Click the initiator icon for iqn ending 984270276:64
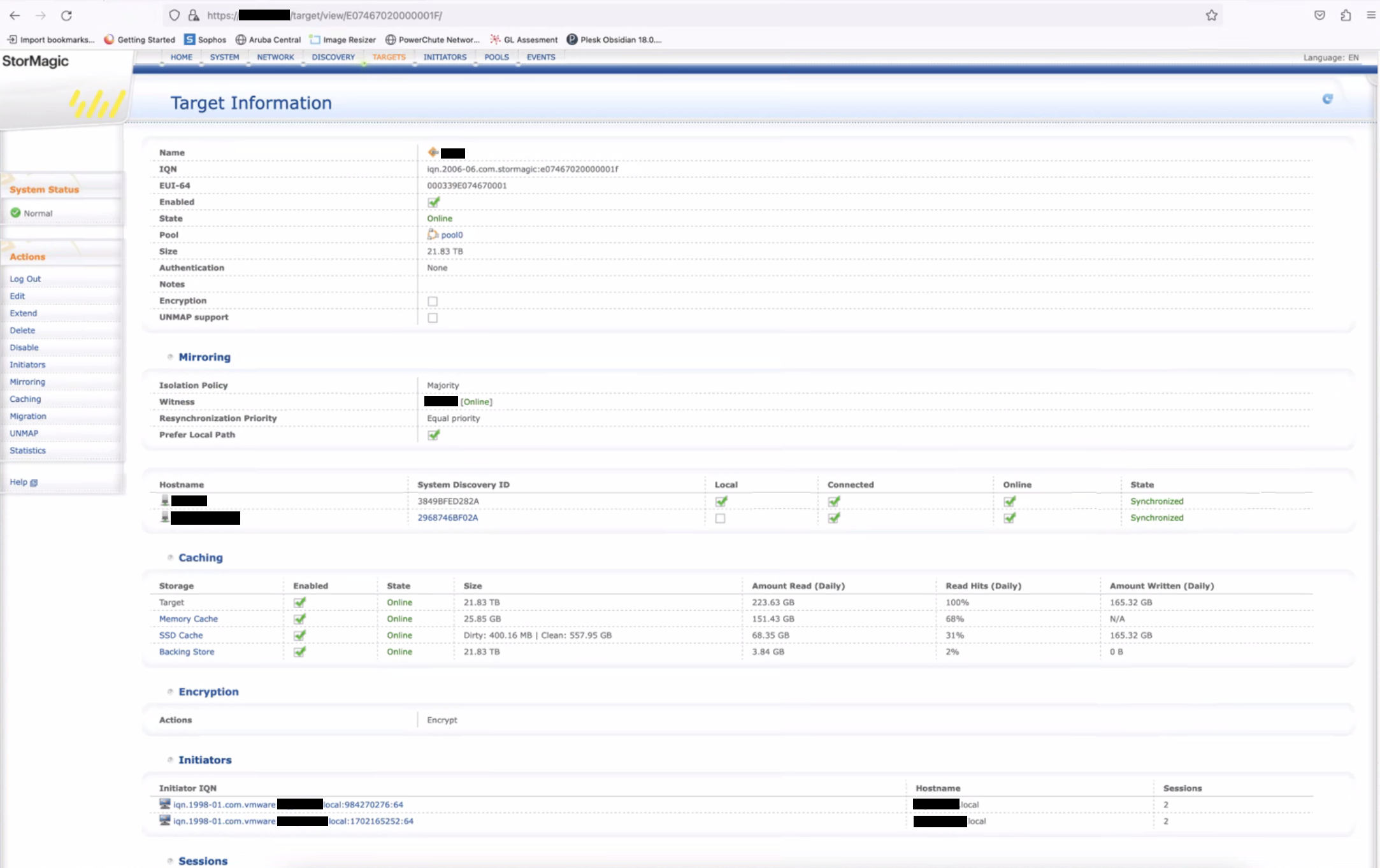1380x868 pixels. (165, 804)
